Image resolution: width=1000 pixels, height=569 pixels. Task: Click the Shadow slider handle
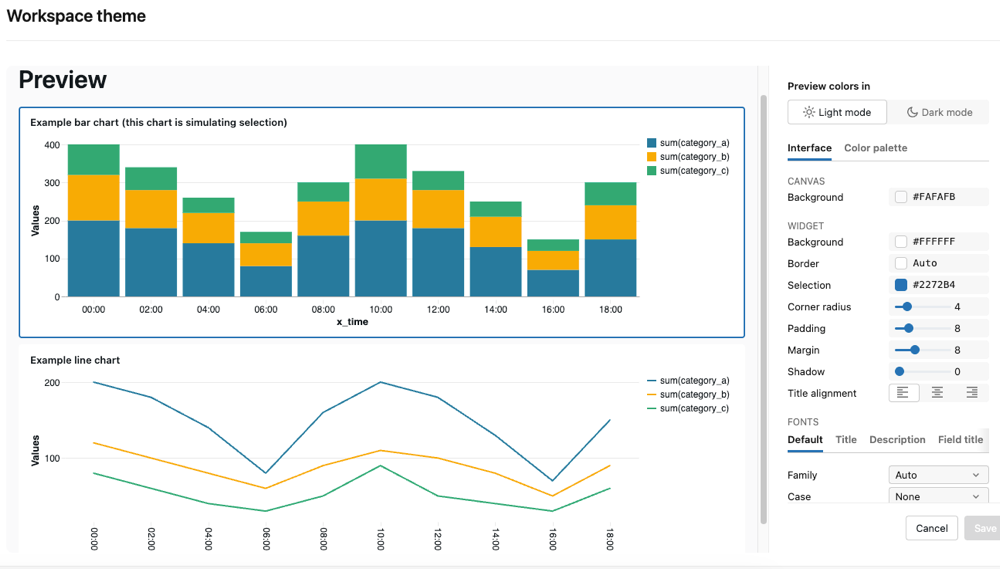[x=899, y=372]
